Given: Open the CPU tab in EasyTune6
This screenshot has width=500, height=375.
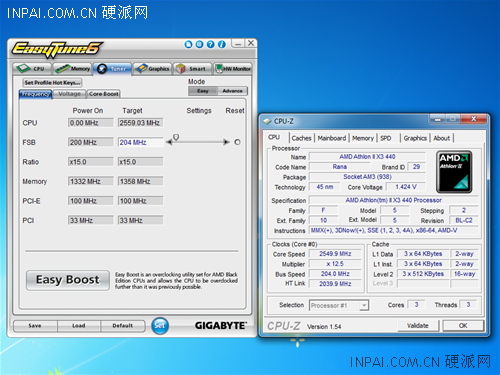Looking at the screenshot, I should [x=32, y=69].
